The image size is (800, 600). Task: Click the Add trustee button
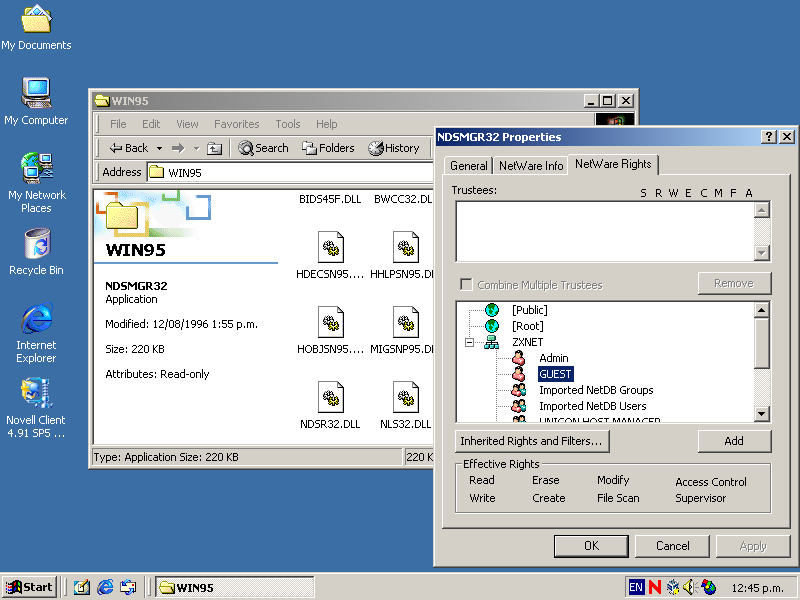point(734,441)
